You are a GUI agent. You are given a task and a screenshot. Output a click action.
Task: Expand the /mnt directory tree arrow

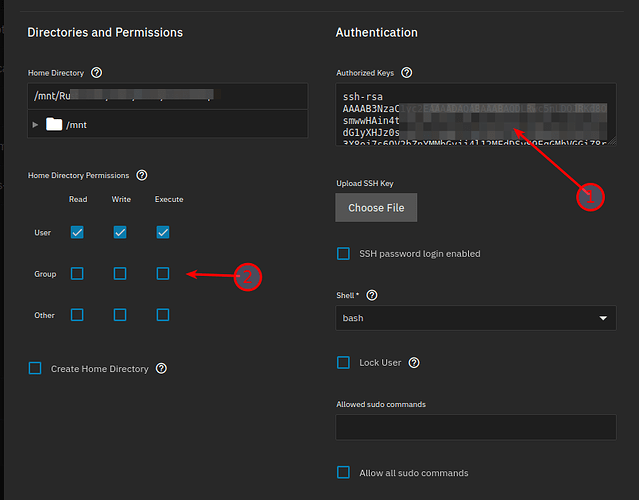click(x=35, y=125)
